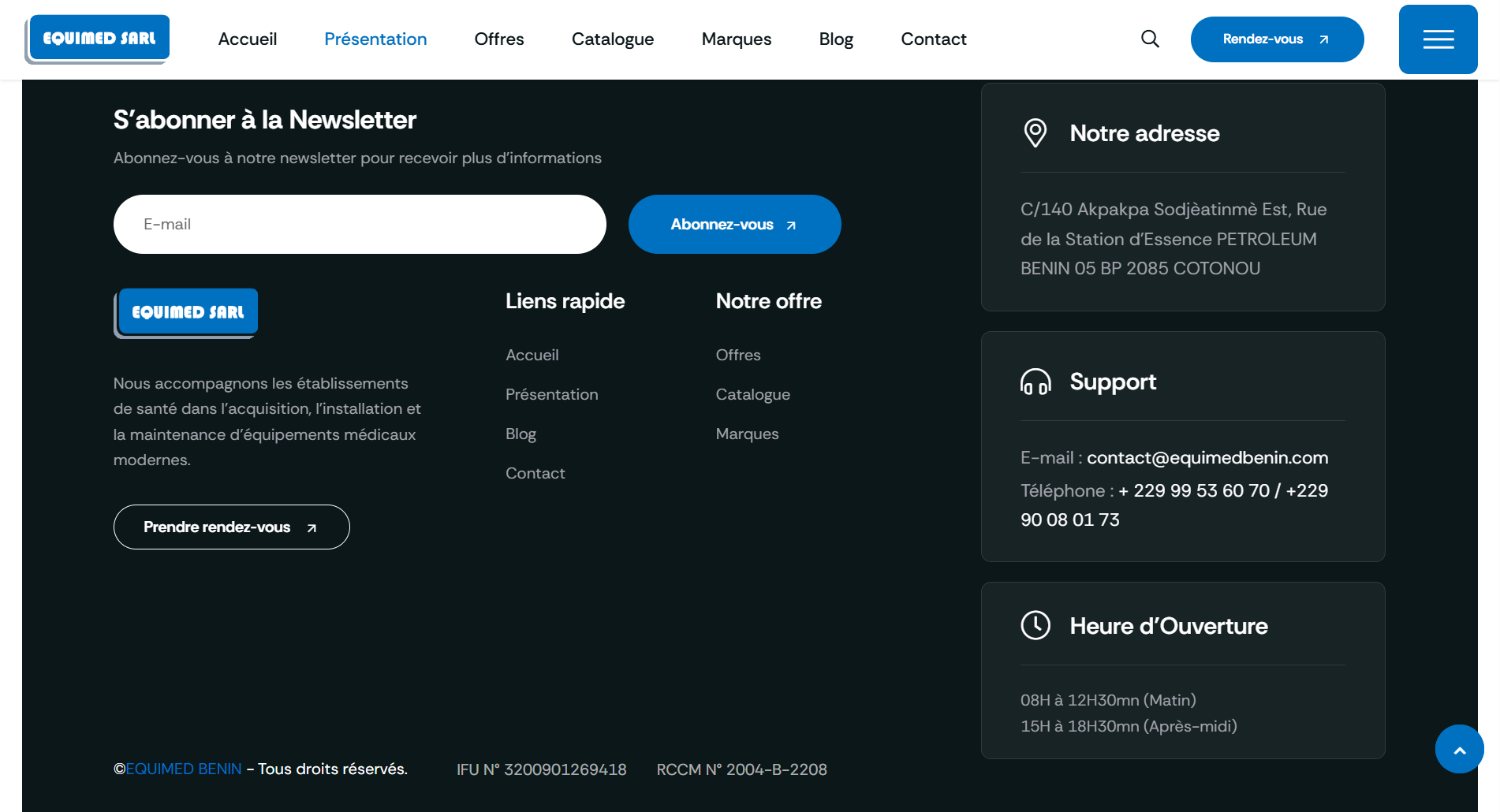Click the EQUIMED BENIN copyright link
Image resolution: width=1500 pixels, height=812 pixels.
pyautogui.click(x=184, y=769)
